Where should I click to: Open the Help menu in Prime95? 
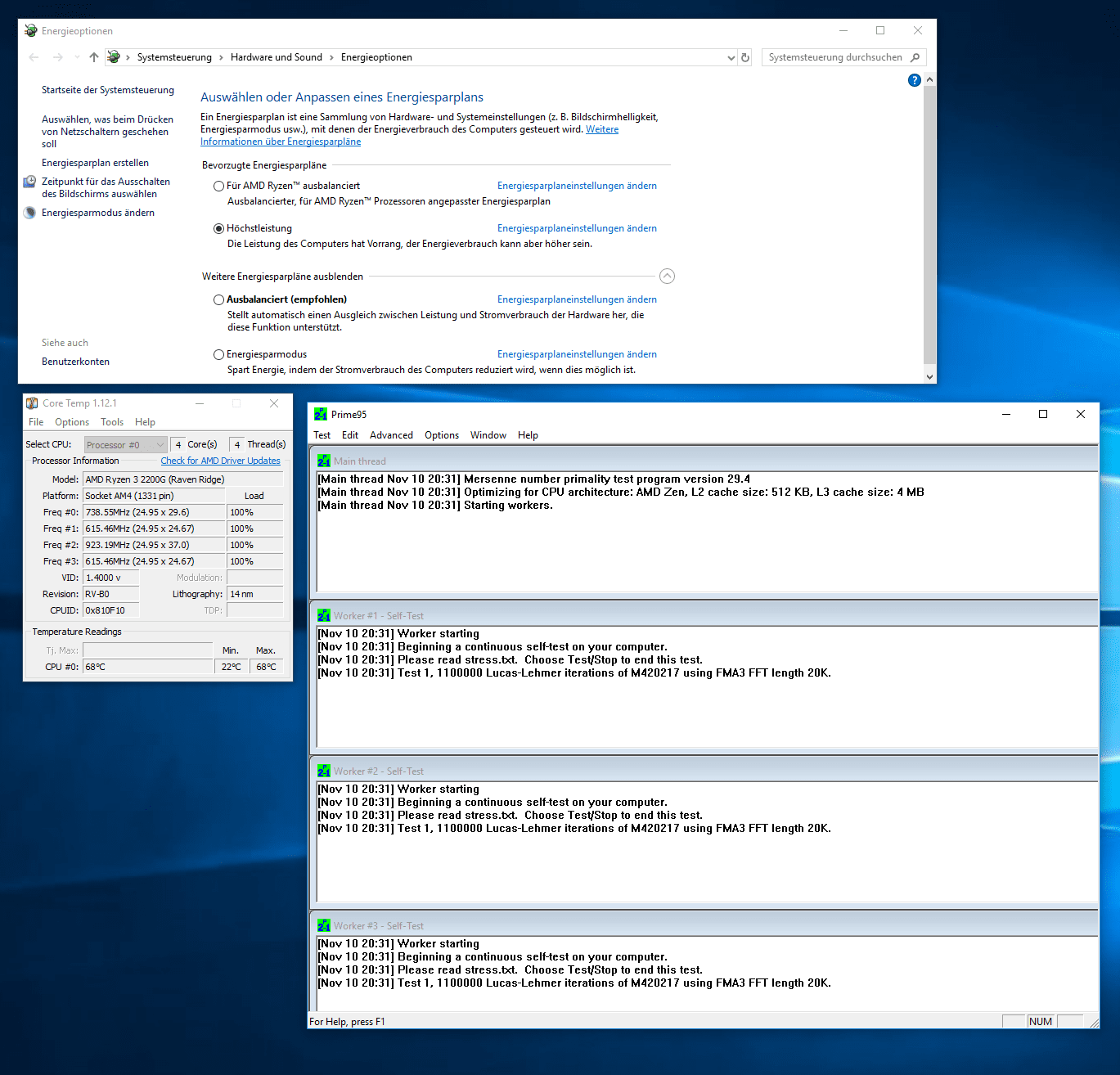[x=528, y=435]
